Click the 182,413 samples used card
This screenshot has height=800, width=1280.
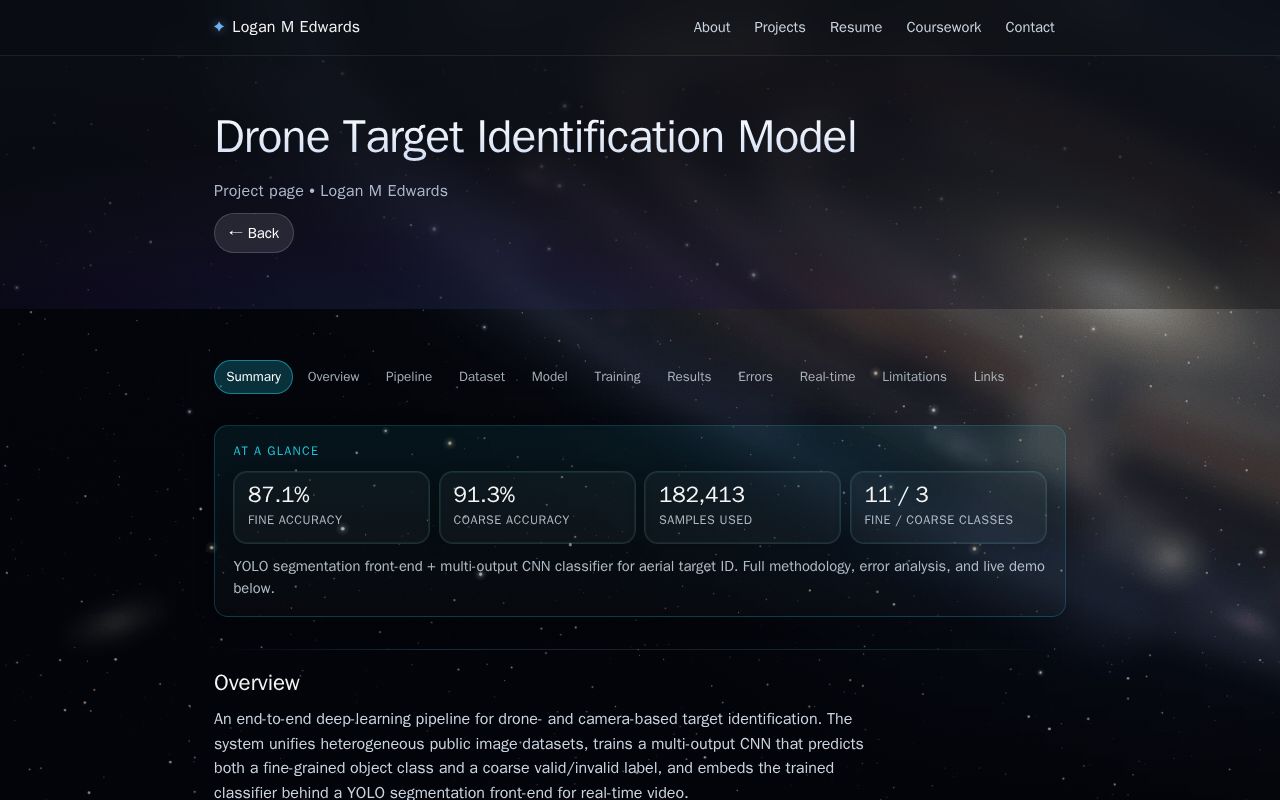pyautogui.click(x=742, y=508)
